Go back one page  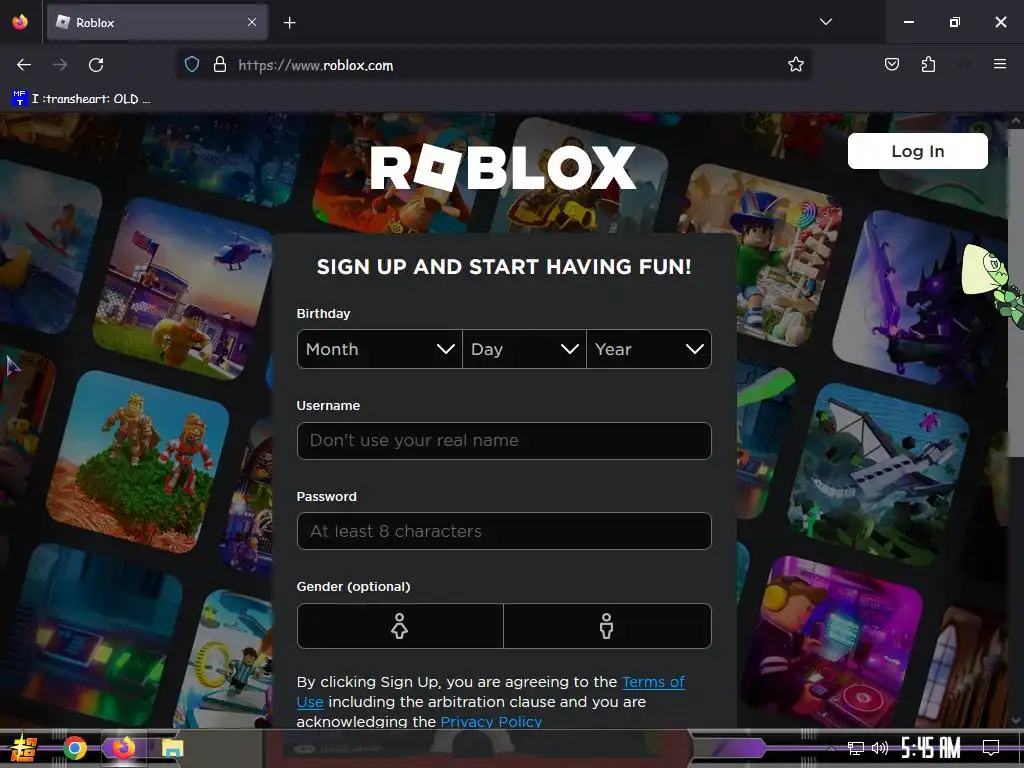pos(24,65)
